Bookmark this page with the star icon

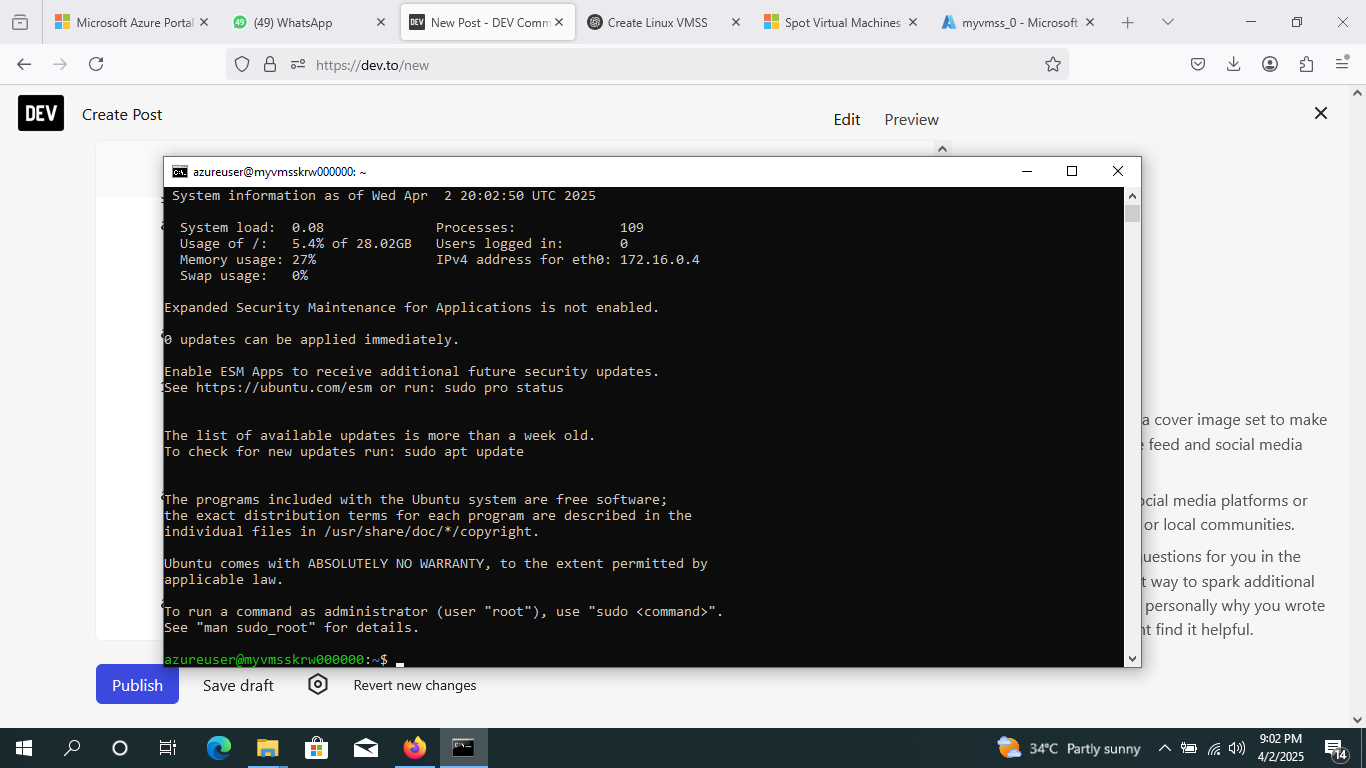[x=1053, y=64]
